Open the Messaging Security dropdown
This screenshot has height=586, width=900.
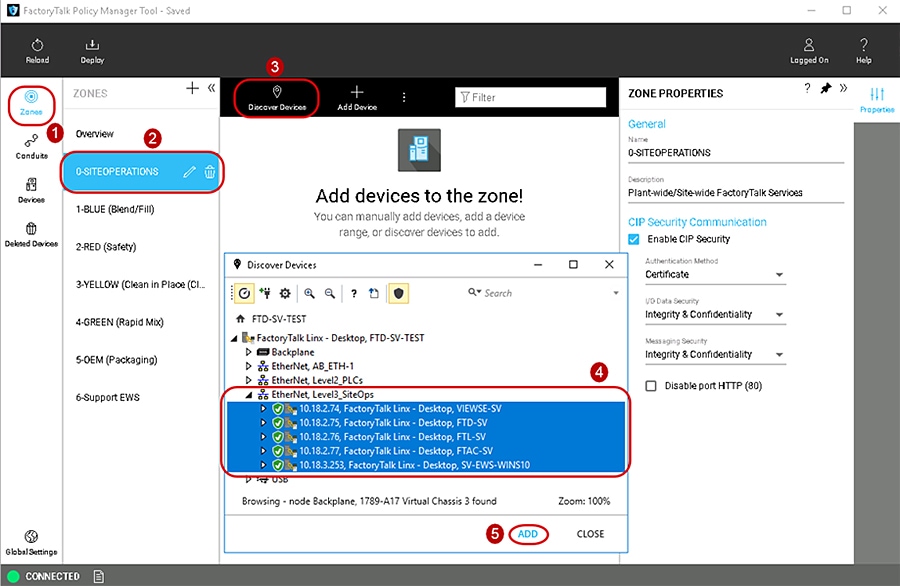[715, 355]
